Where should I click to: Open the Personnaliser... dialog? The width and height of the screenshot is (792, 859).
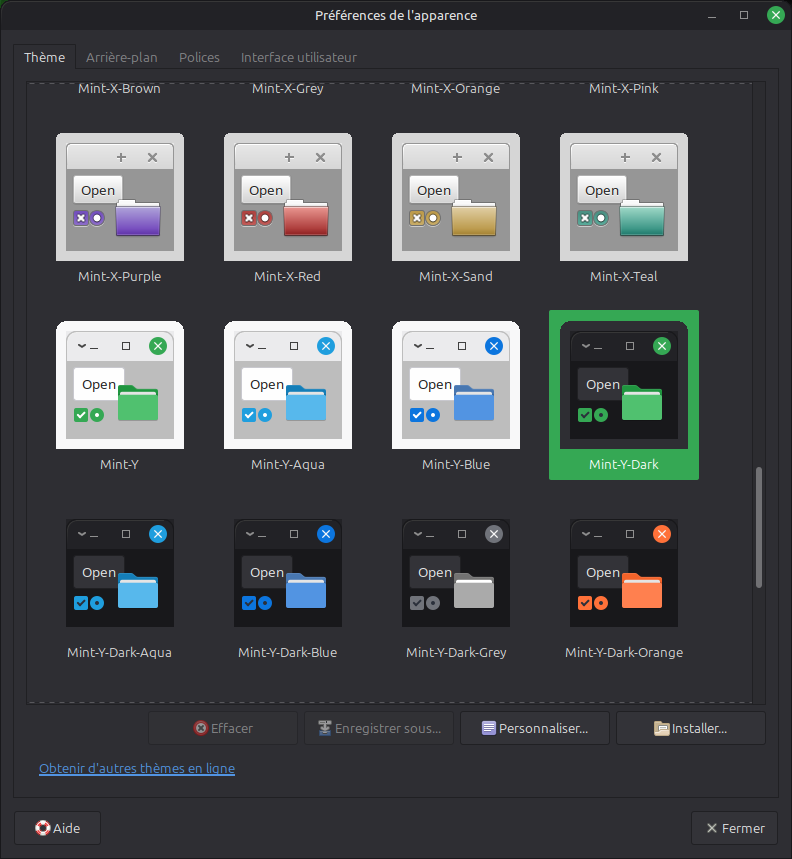535,728
